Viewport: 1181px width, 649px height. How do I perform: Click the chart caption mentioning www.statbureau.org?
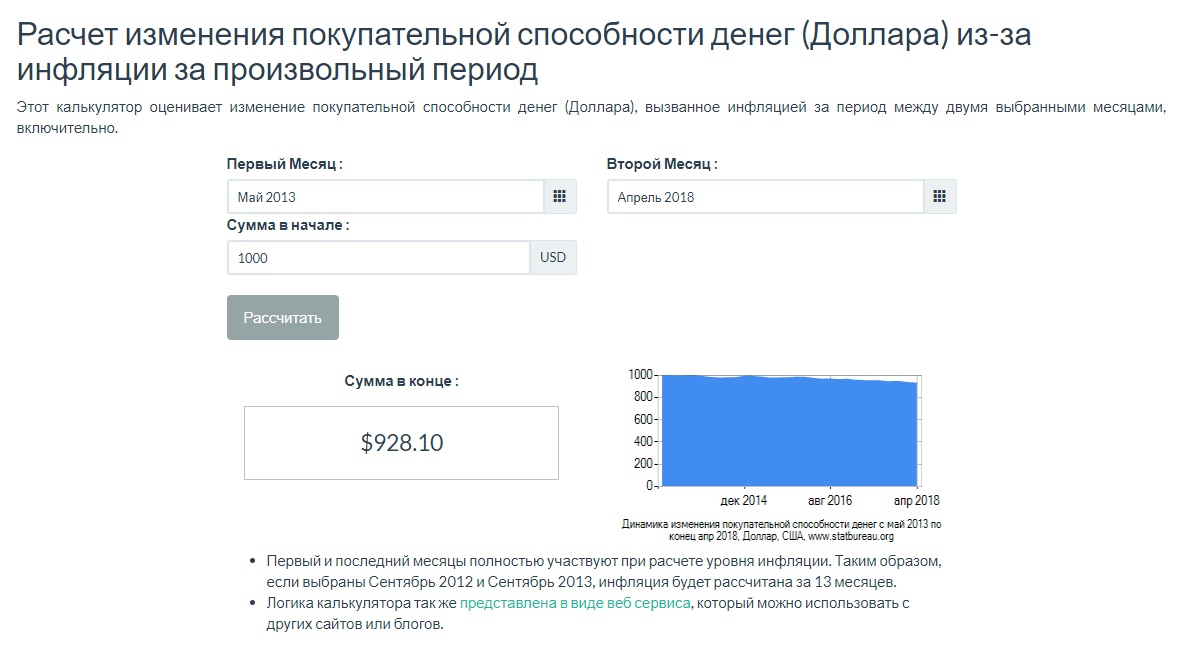click(781, 530)
